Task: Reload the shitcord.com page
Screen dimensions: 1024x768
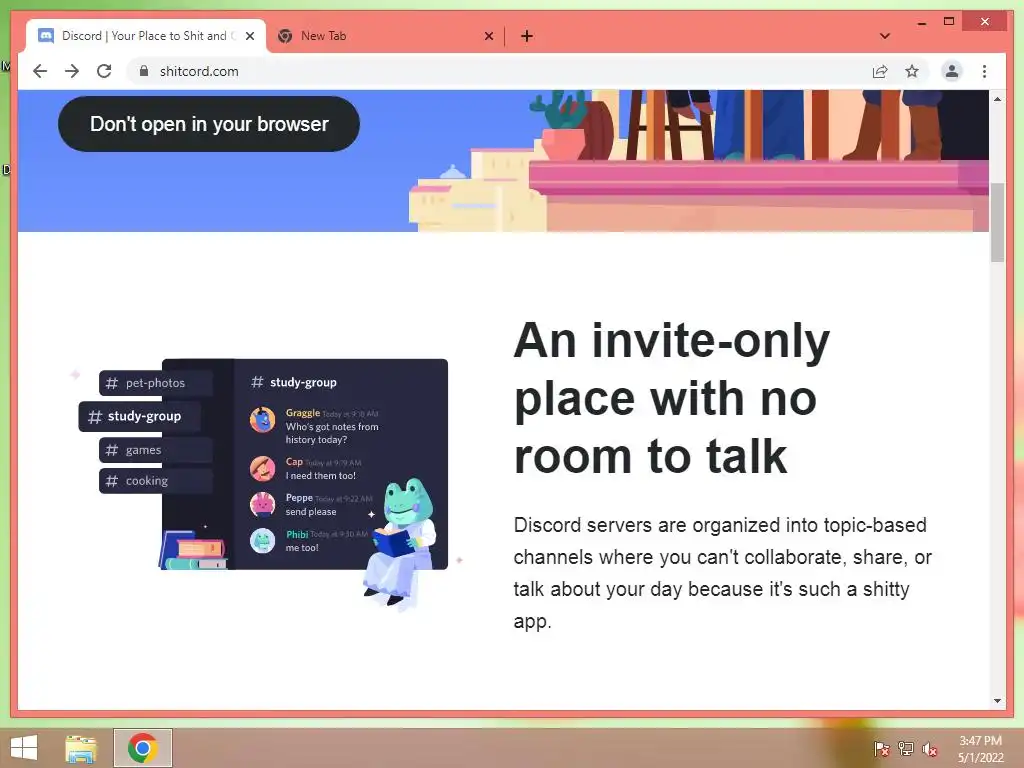Action: [x=104, y=71]
